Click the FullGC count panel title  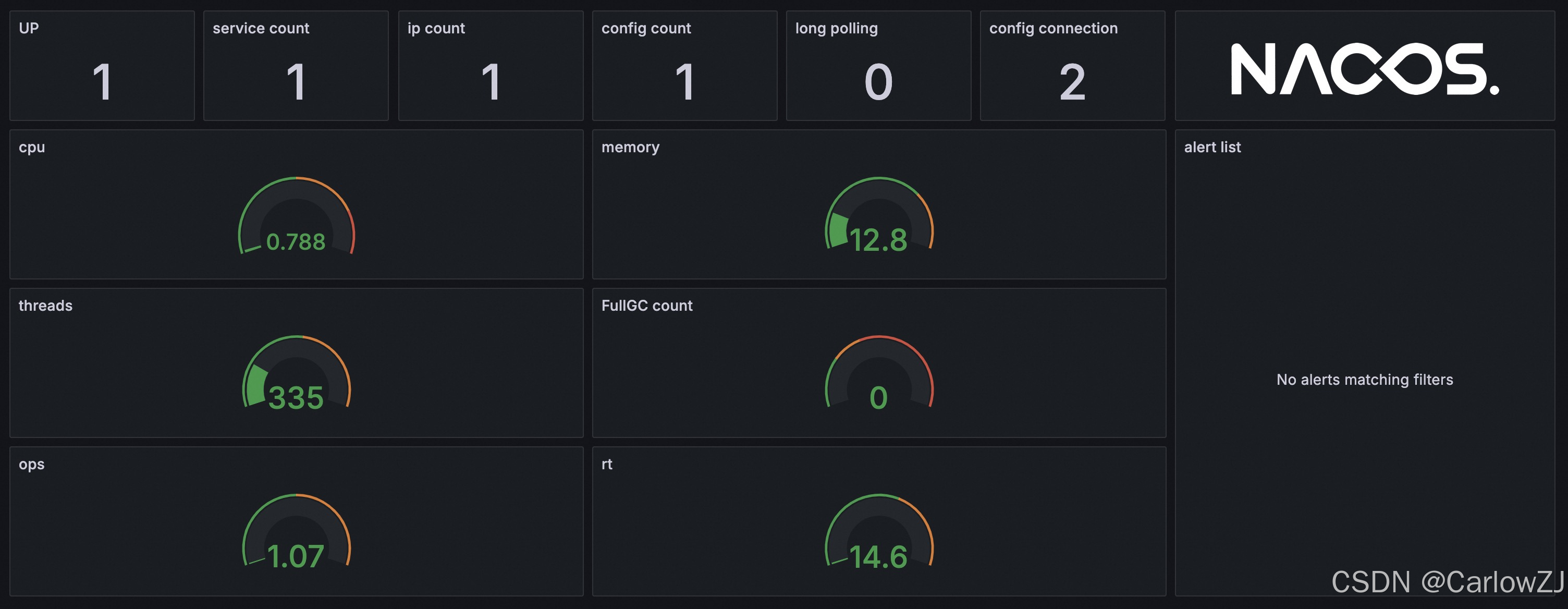646,305
